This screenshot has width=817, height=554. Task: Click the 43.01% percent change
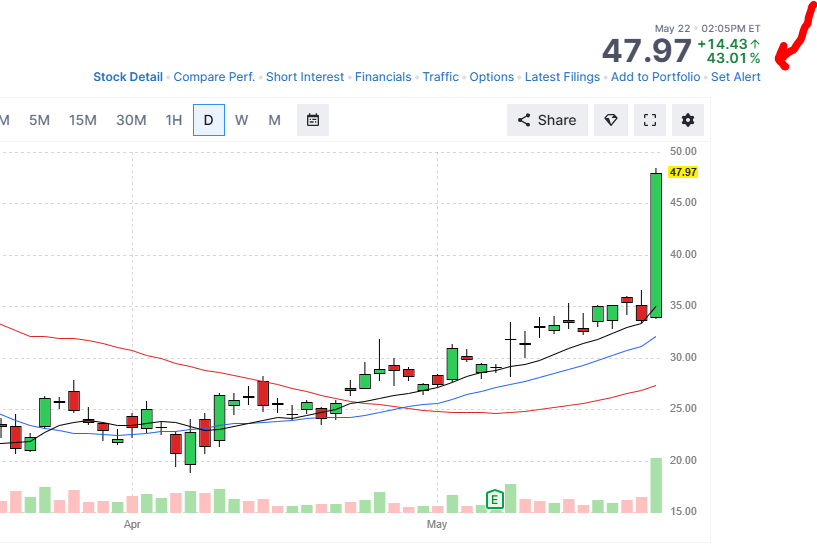coord(733,58)
